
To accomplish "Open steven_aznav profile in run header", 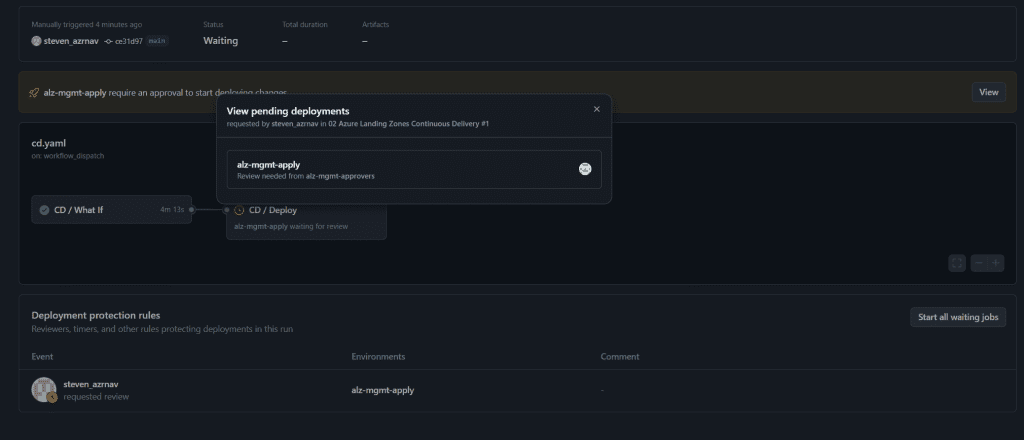I will click(71, 41).
